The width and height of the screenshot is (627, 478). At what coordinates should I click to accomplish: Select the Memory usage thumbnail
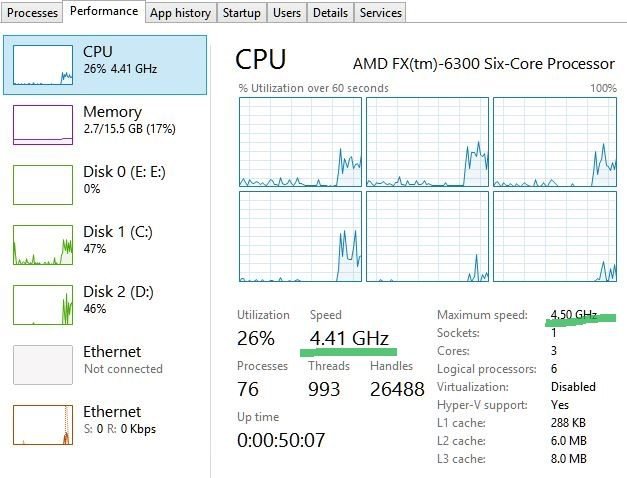point(42,124)
